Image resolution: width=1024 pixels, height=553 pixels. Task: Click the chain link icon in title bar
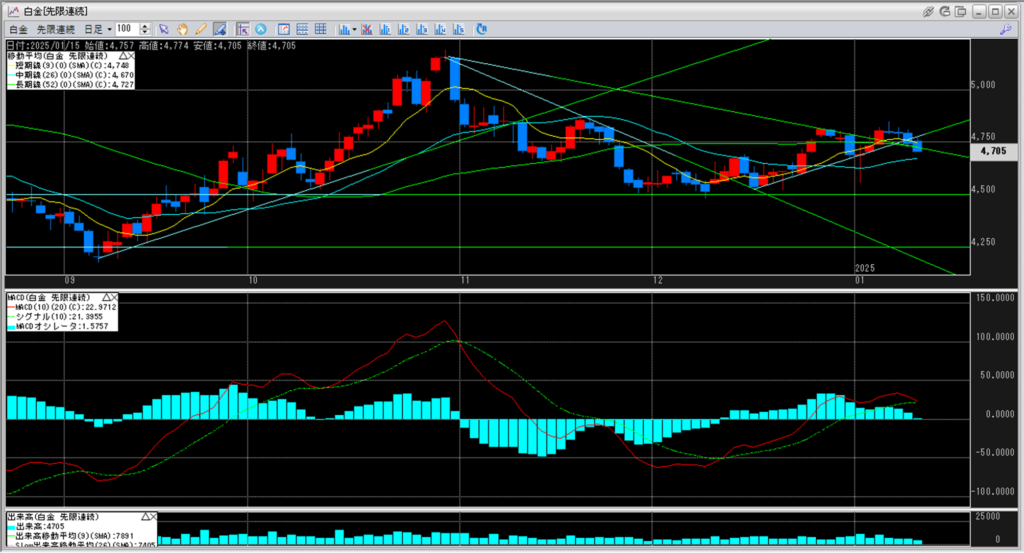pyautogui.click(x=929, y=10)
